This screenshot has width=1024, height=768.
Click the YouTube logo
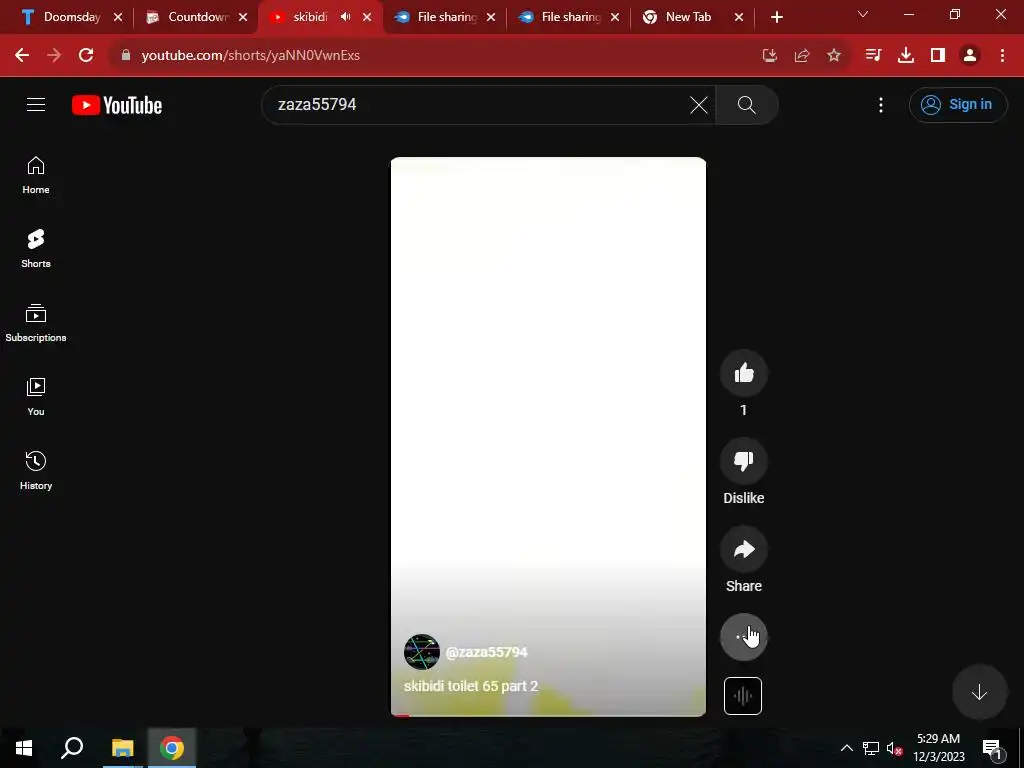coord(117,105)
